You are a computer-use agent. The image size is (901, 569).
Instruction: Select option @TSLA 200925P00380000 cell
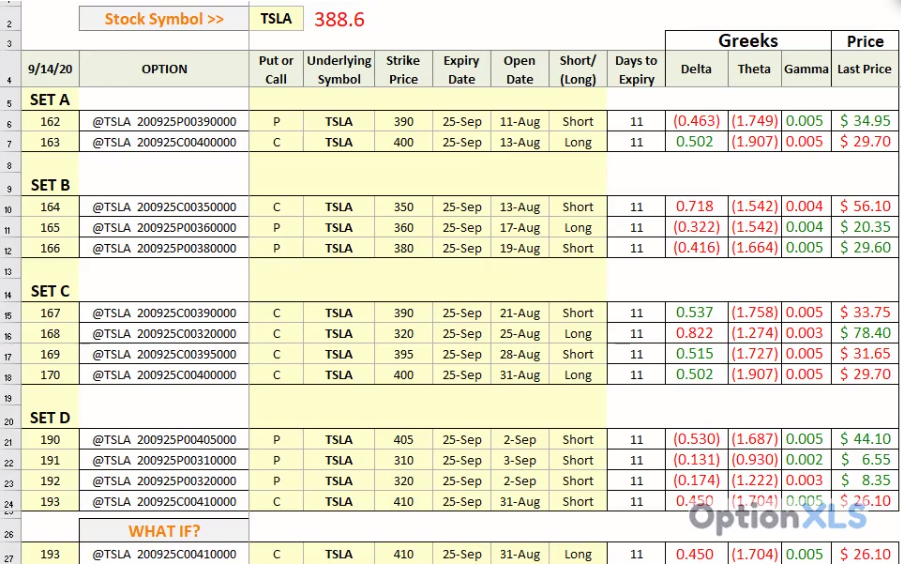pos(164,248)
